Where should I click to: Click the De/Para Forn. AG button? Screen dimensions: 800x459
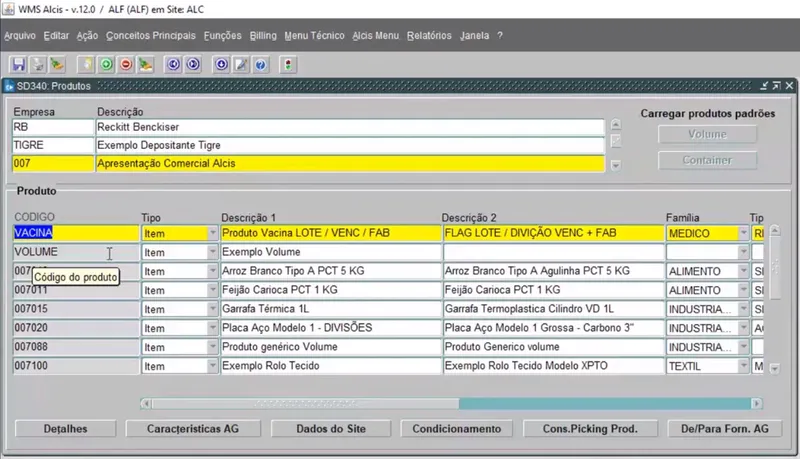tap(724, 429)
